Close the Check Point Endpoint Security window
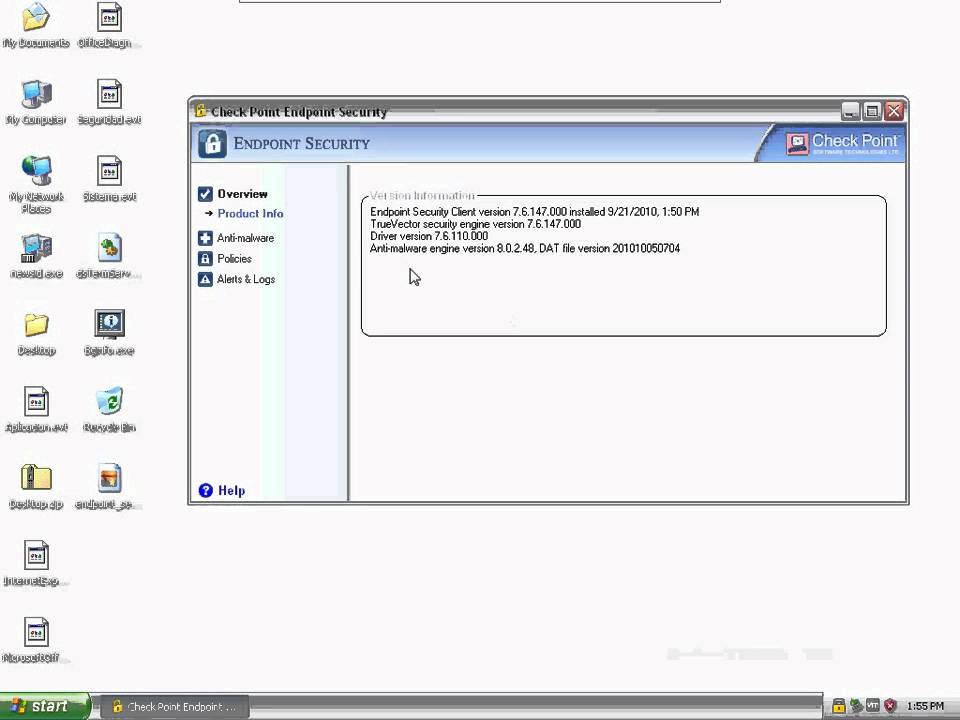960x720 pixels. point(894,111)
